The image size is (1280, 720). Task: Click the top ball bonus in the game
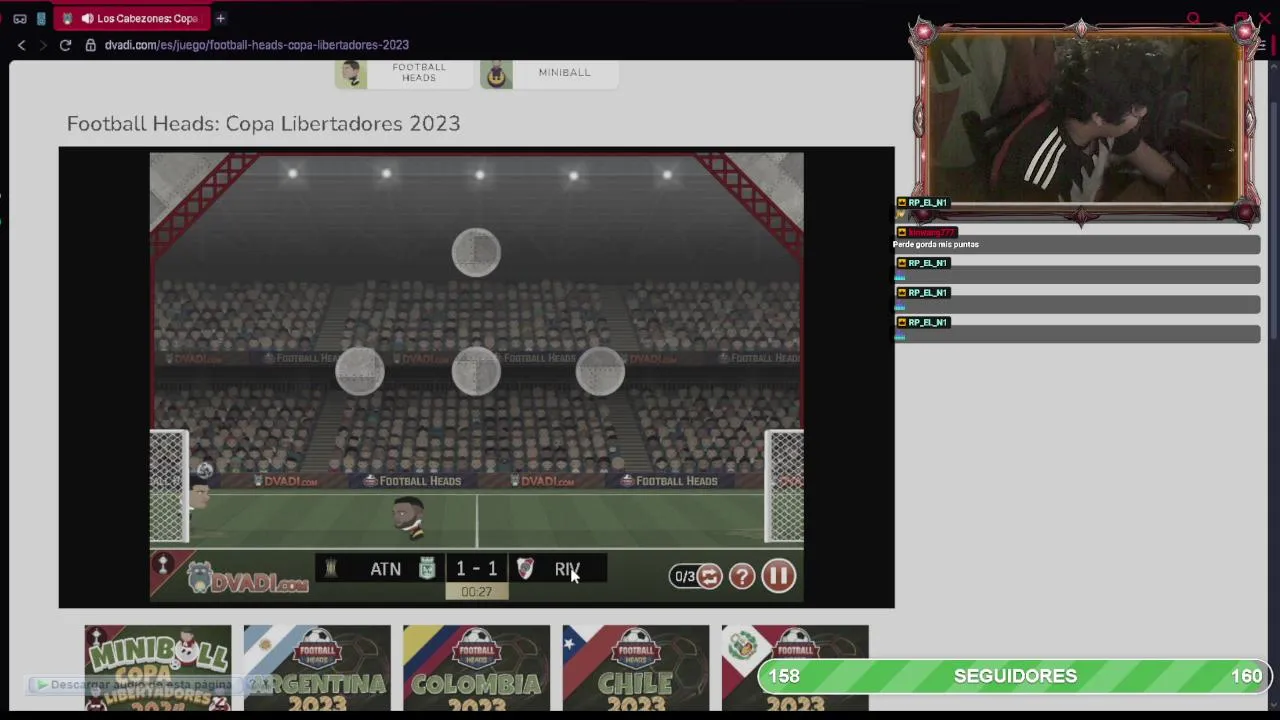(476, 252)
